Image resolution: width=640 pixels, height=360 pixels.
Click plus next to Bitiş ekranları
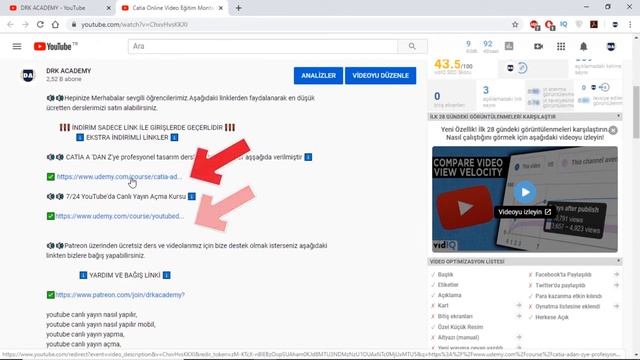[x=519, y=316]
